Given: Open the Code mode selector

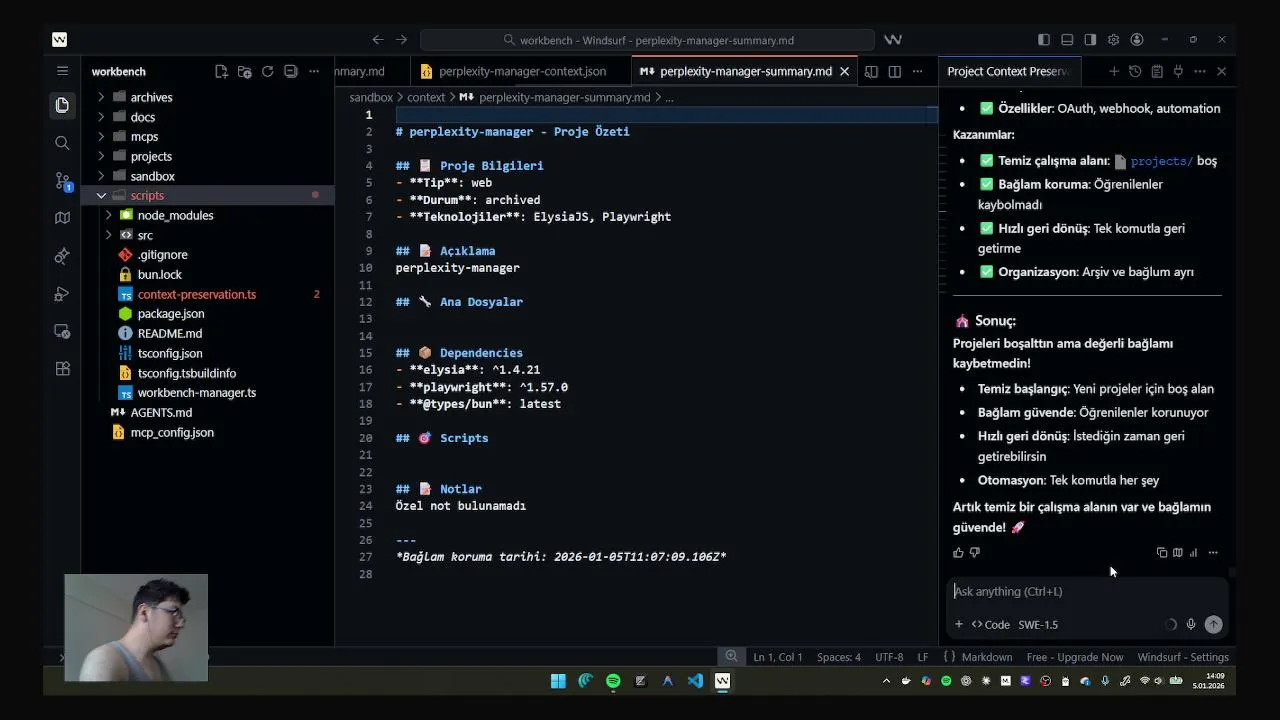Looking at the screenshot, I should 990,624.
